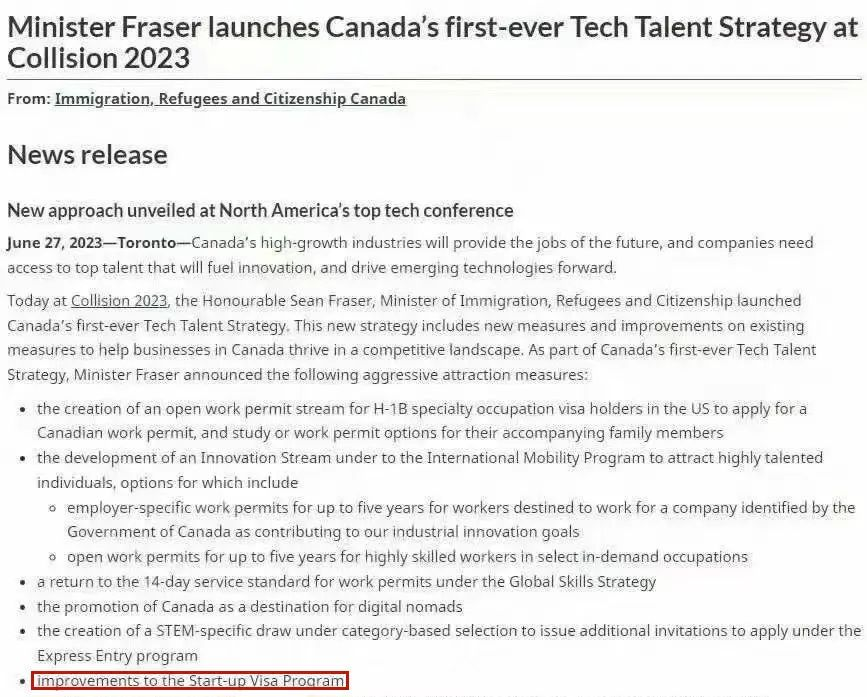Click the main headline about Minister Fraser
This screenshot has height=697, width=867.
point(433,43)
